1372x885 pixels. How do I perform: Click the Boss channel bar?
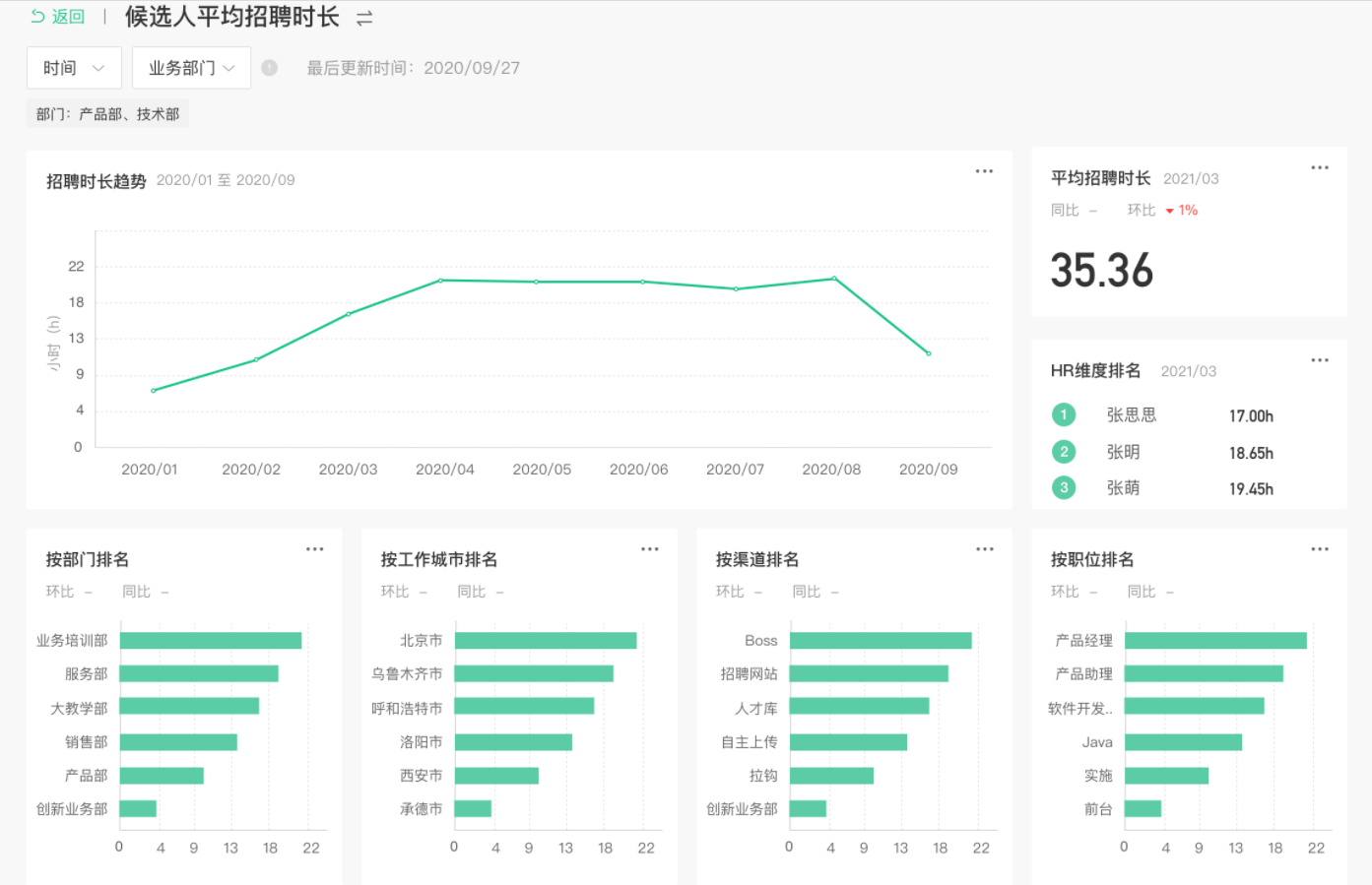click(881, 641)
